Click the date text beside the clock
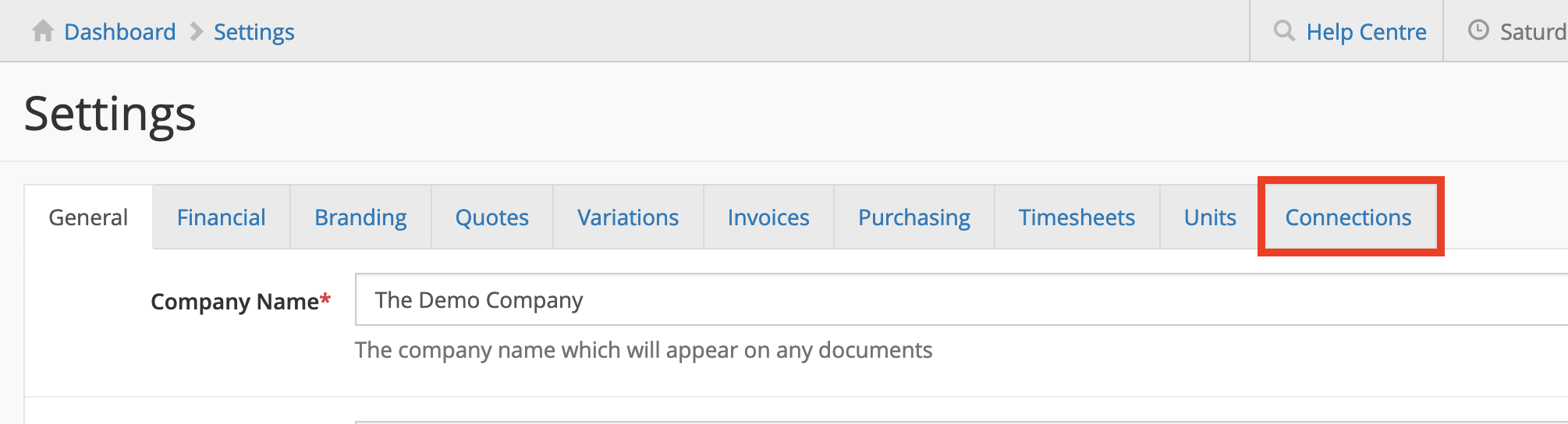 pos(1533,32)
